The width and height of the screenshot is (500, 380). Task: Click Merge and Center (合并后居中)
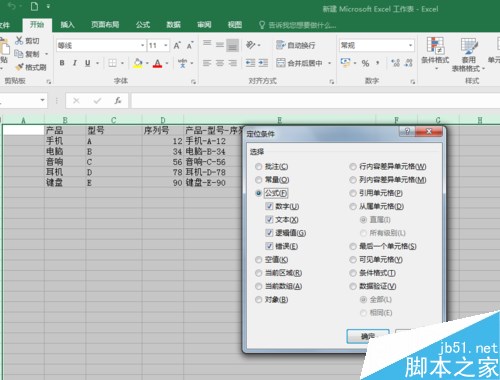(x=299, y=63)
